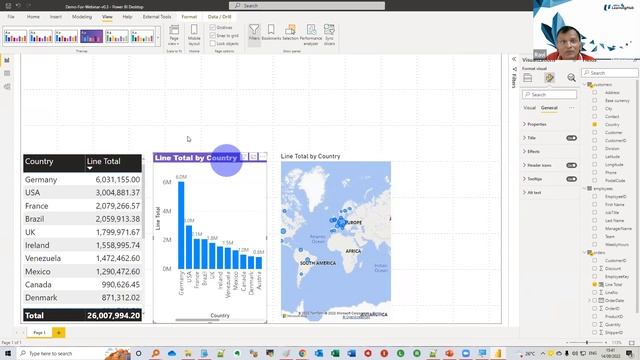
Task: Switch to the Home ribbon tab
Action: (33, 17)
